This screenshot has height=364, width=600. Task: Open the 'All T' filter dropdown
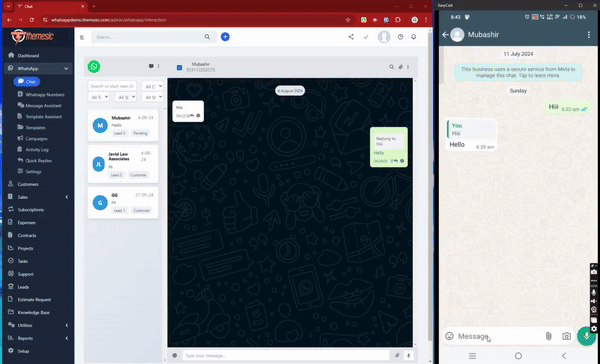click(x=99, y=97)
